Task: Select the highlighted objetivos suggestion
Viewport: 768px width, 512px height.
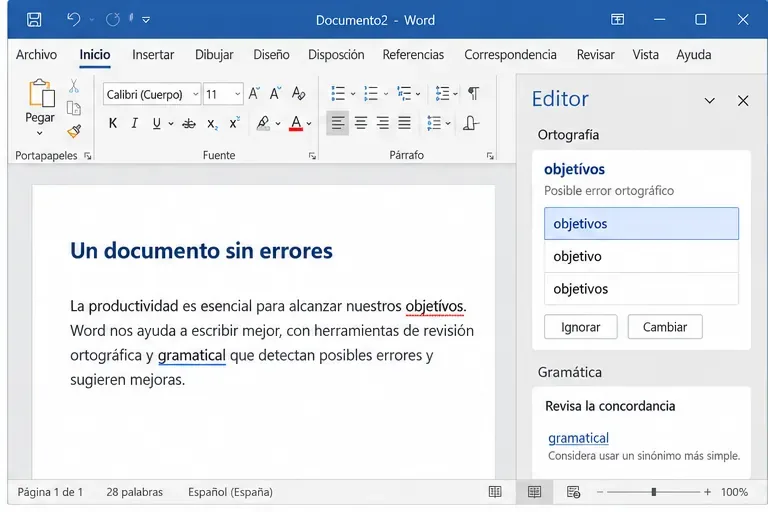Action: [x=641, y=223]
